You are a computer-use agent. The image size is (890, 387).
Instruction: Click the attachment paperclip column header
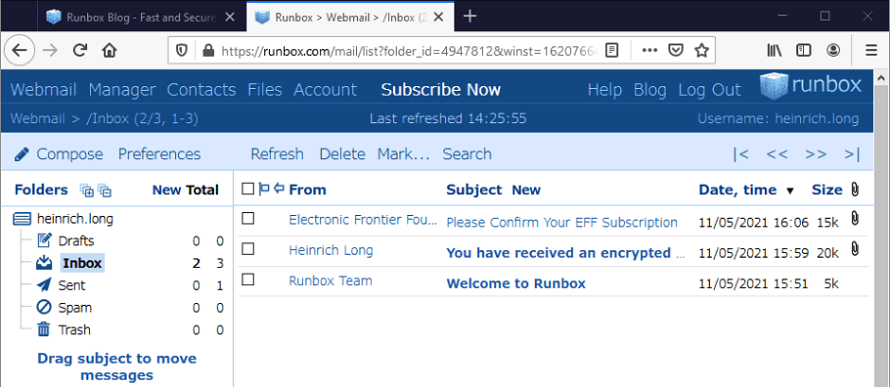(x=855, y=190)
